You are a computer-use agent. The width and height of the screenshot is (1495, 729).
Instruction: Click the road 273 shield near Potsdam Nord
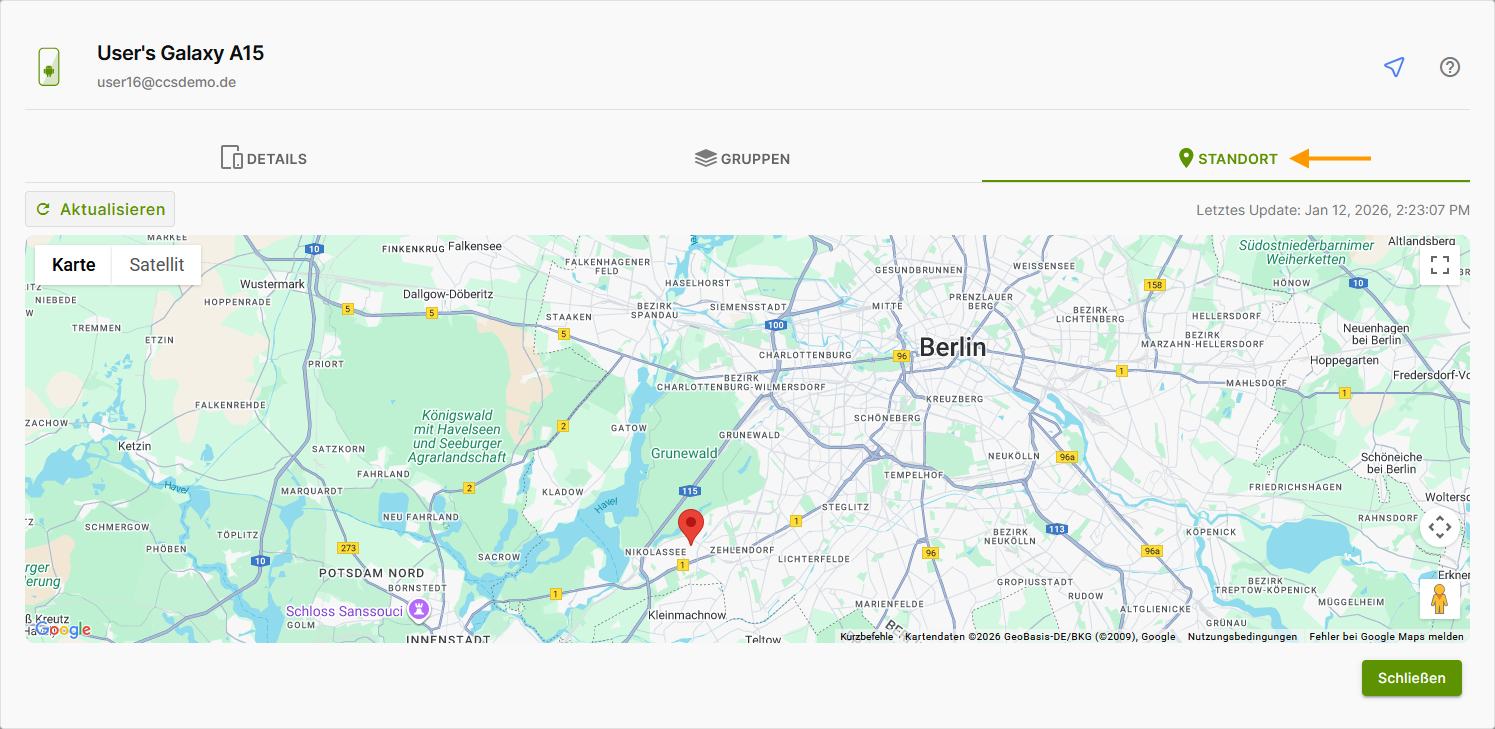click(x=348, y=547)
